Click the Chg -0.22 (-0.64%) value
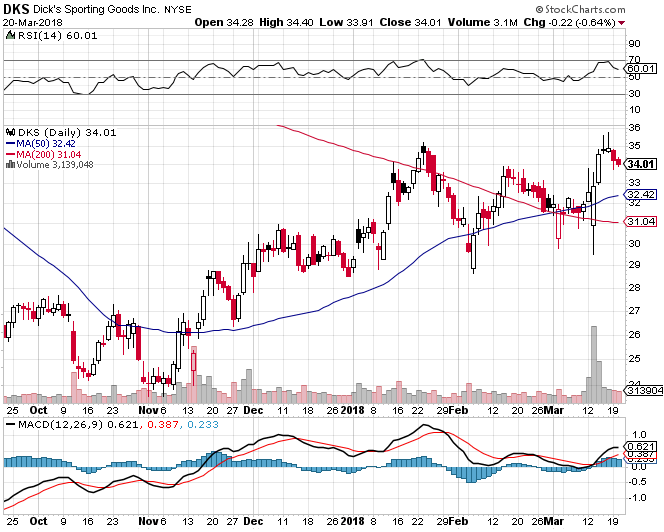Screen dimensions: 664x532 click(570, 22)
